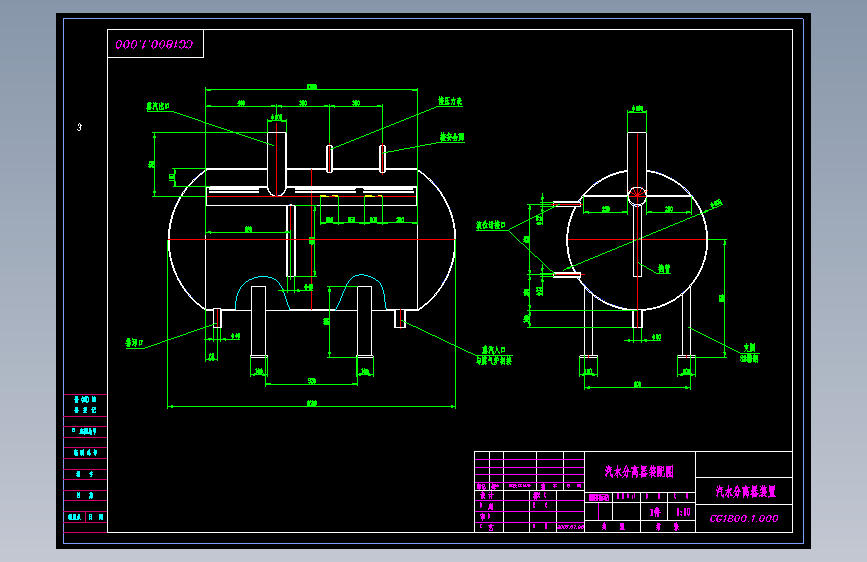Click the 汽水分离器装配图 drawing title text

pyautogui.click(x=639, y=471)
